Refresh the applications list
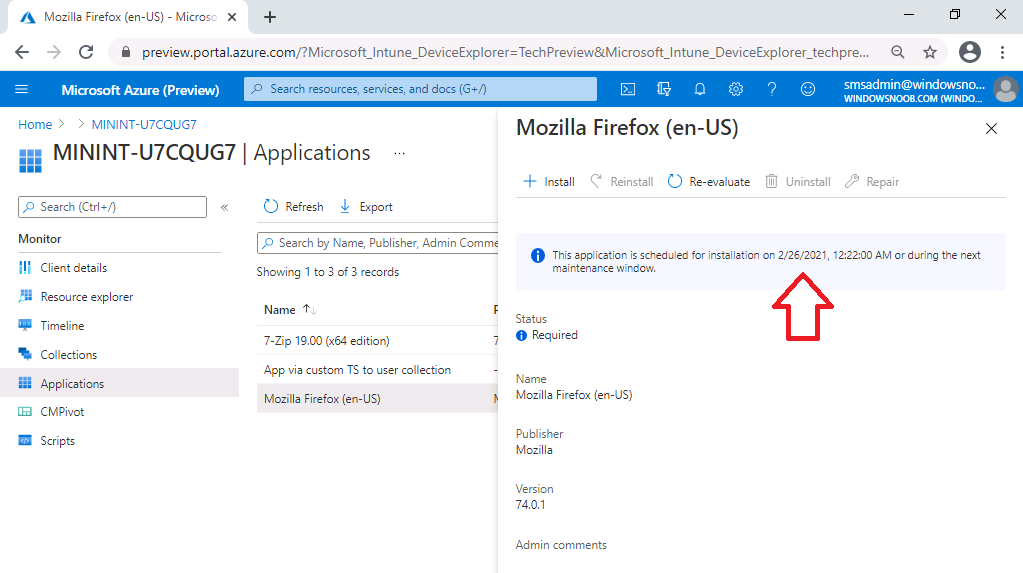 (x=294, y=207)
